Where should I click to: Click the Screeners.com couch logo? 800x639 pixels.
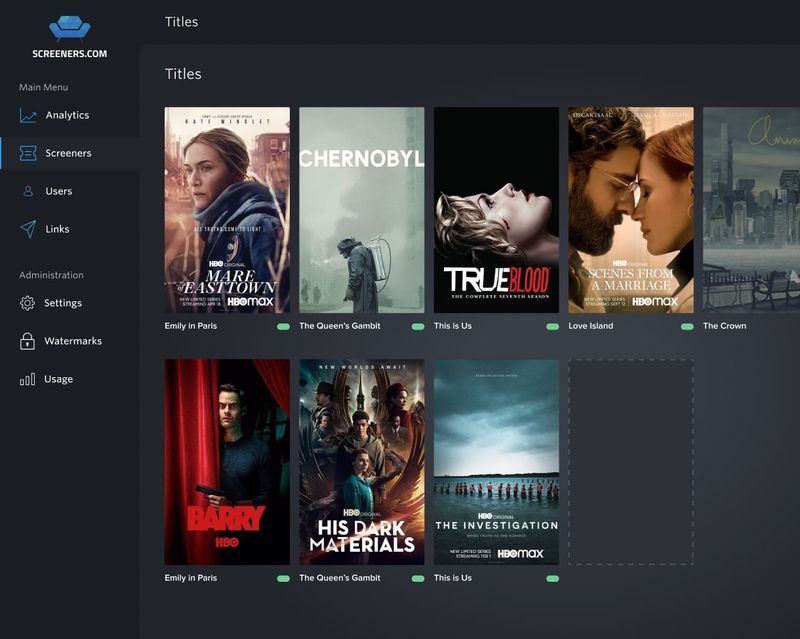coord(69,28)
